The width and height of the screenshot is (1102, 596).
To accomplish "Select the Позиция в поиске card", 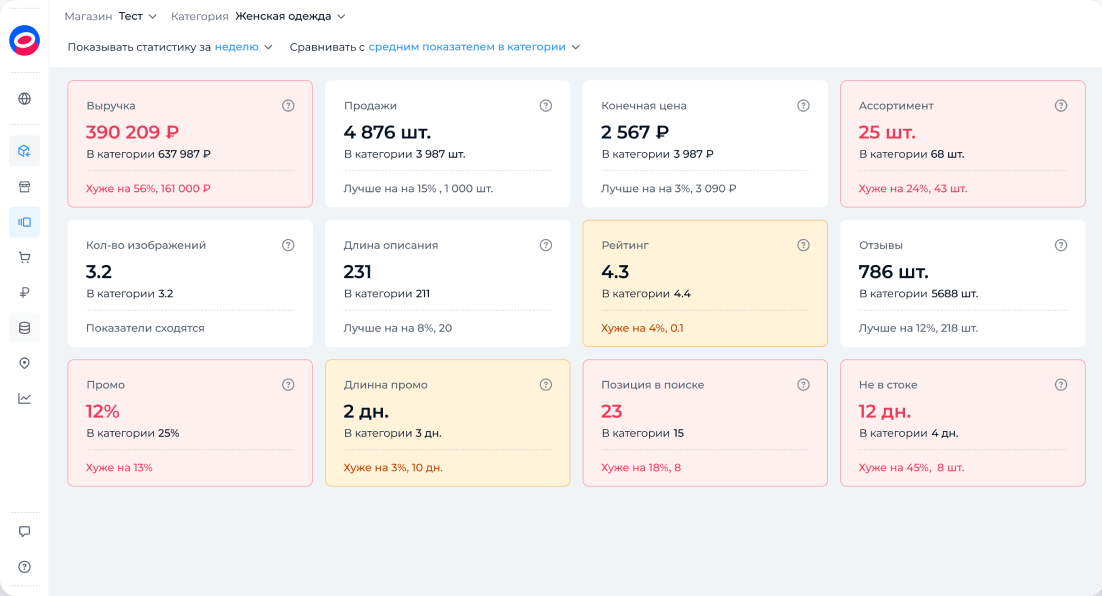I will 705,423.
